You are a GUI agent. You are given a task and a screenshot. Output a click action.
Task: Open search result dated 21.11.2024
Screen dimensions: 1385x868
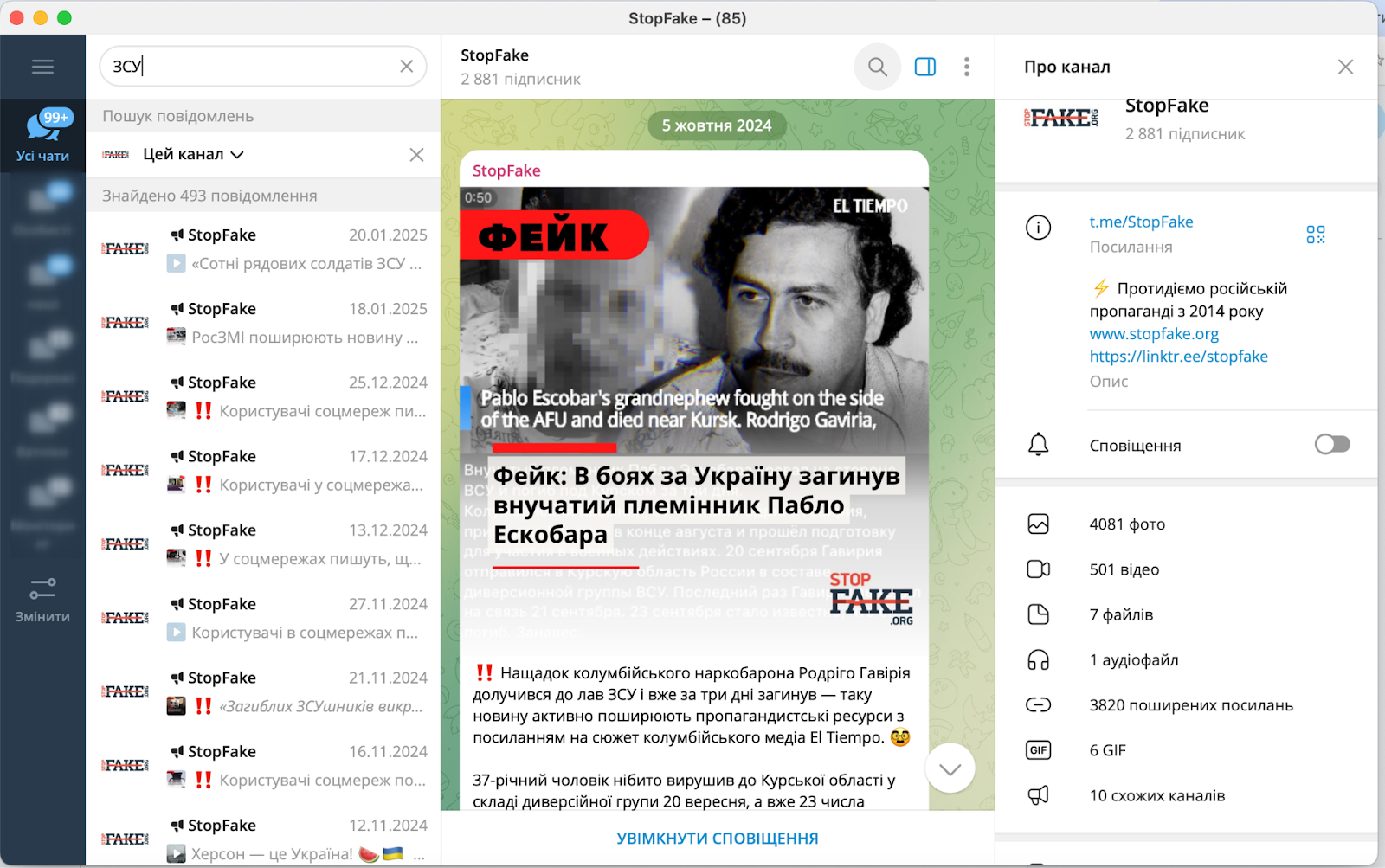click(x=263, y=691)
